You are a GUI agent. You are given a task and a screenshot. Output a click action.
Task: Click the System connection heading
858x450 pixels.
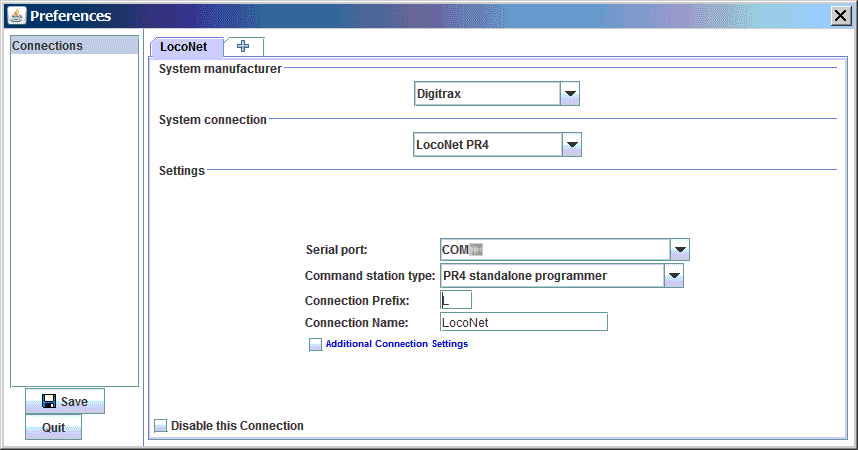(212, 120)
